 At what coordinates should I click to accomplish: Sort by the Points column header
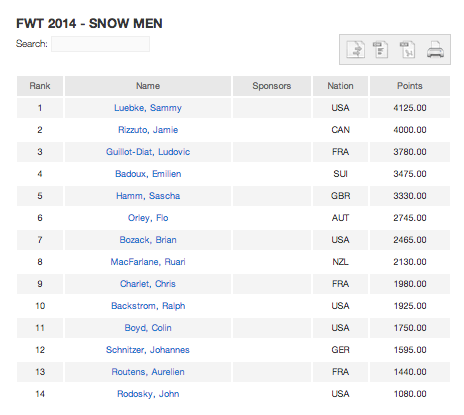point(410,86)
